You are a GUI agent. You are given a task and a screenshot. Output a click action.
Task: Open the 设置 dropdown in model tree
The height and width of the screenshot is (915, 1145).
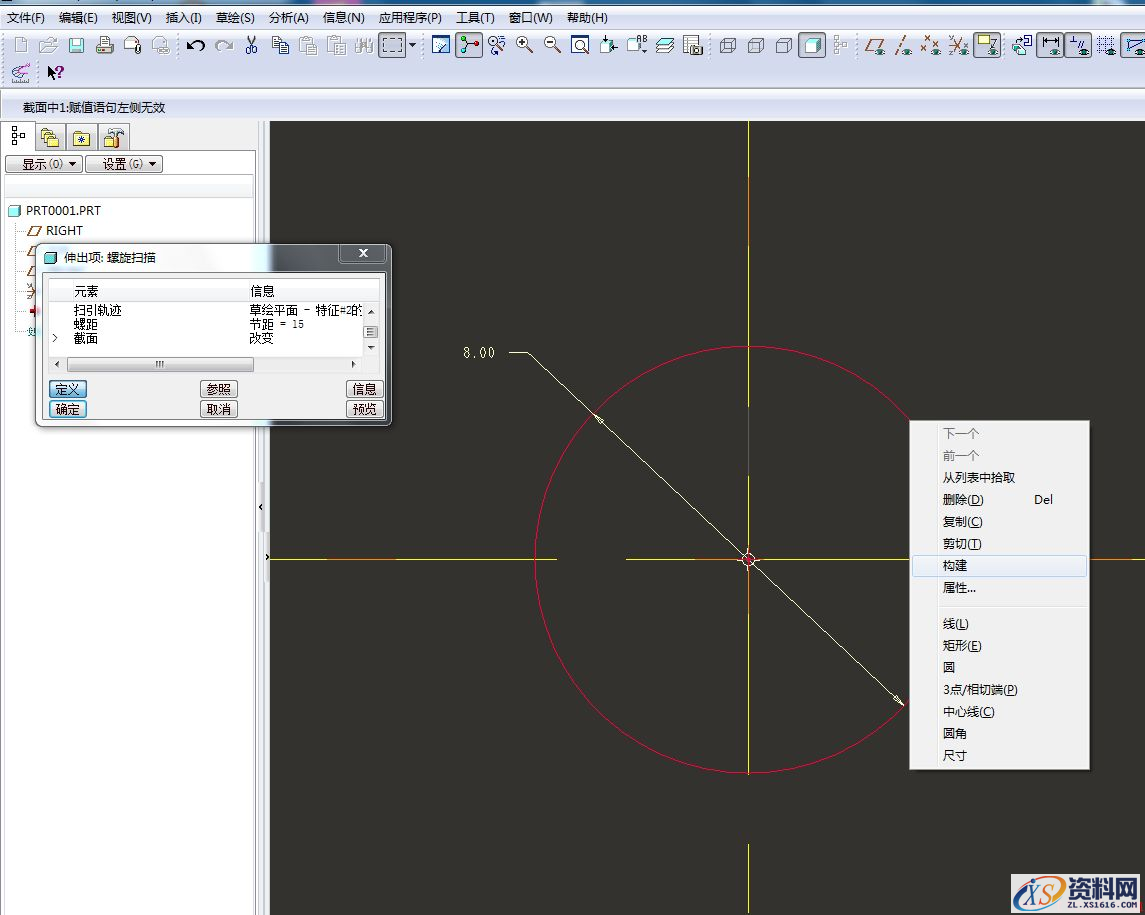(x=123, y=164)
